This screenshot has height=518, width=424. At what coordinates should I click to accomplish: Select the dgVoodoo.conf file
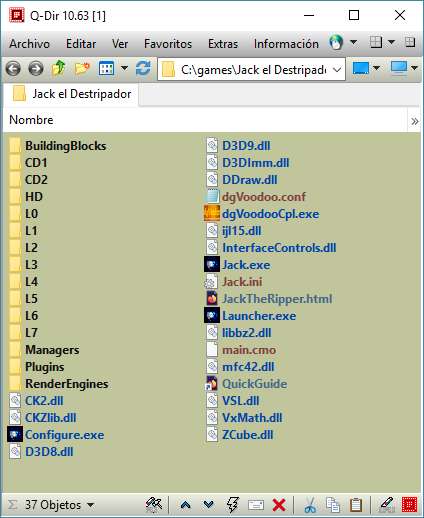coord(255,197)
